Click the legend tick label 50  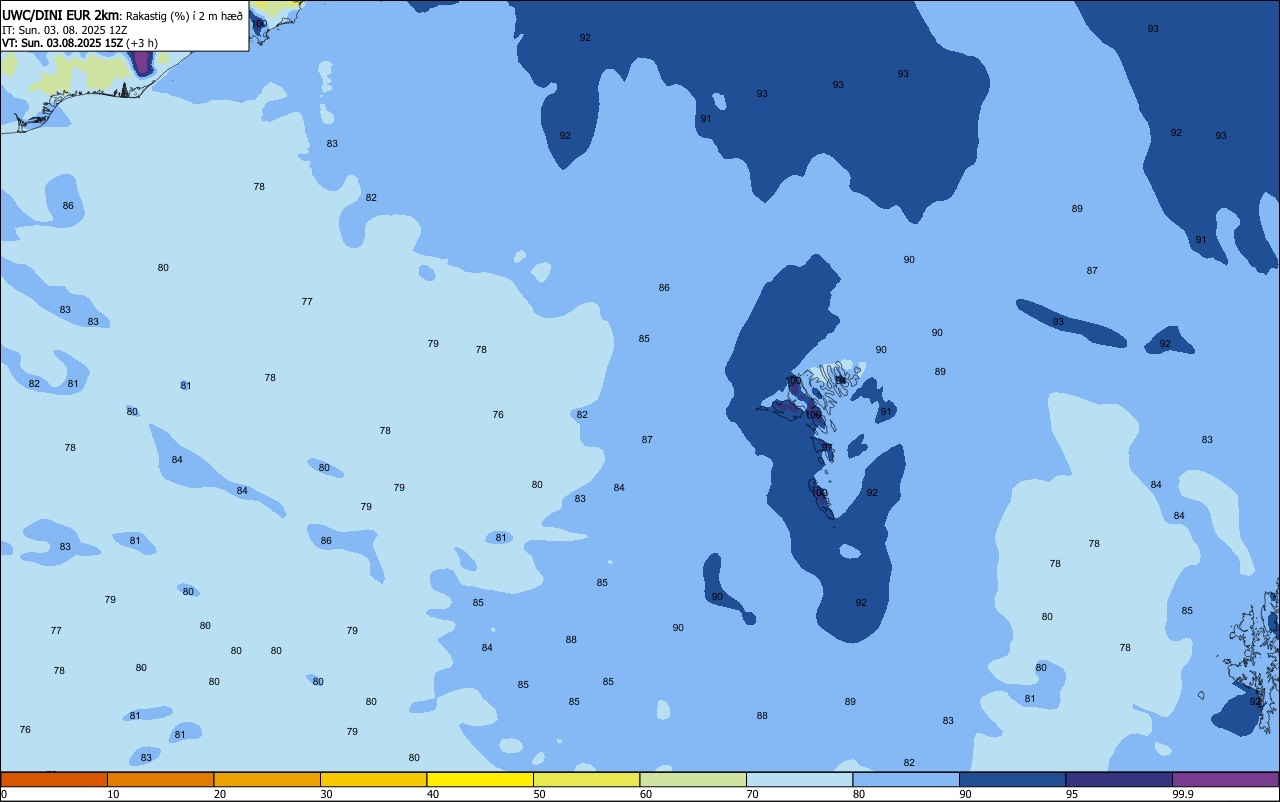[x=539, y=794]
